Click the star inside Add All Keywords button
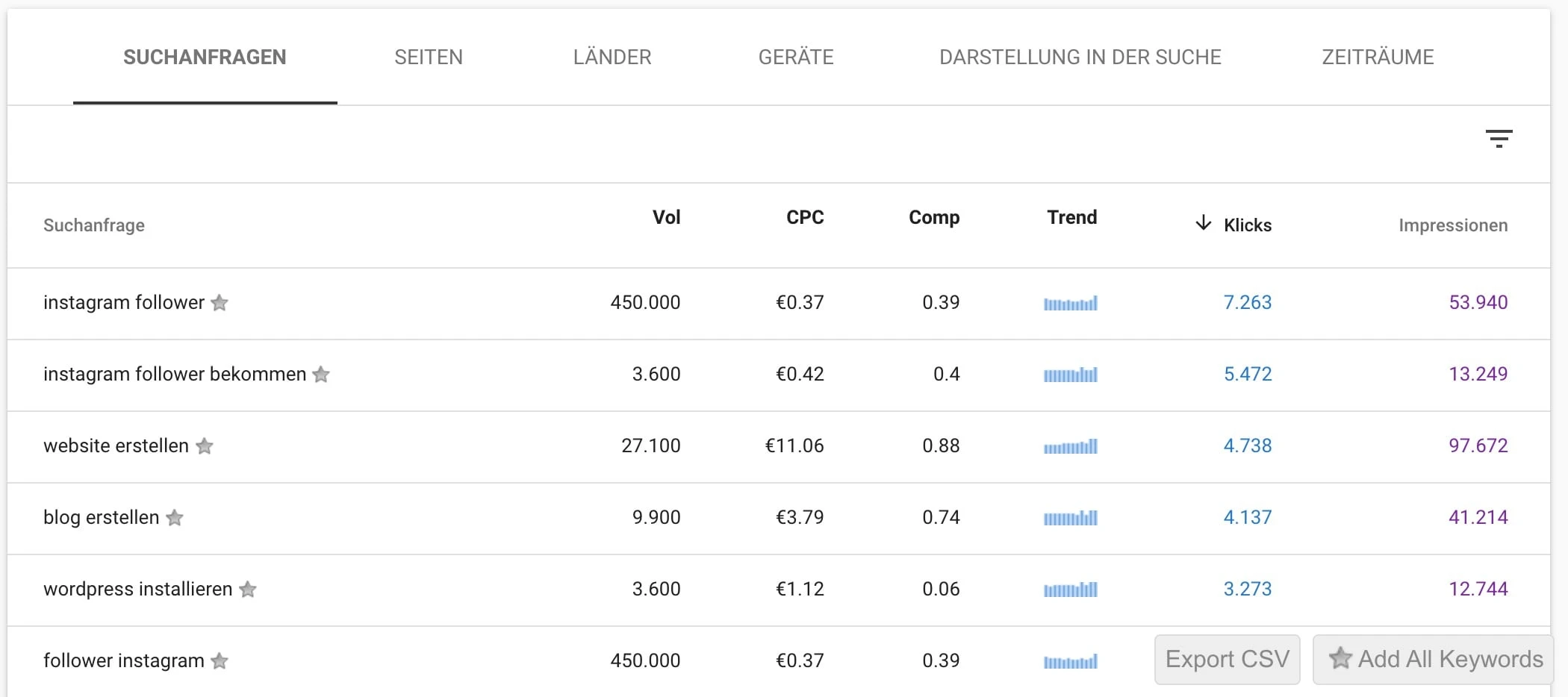The height and width of the screenshot is (697, 1568). pos(1341,660)
